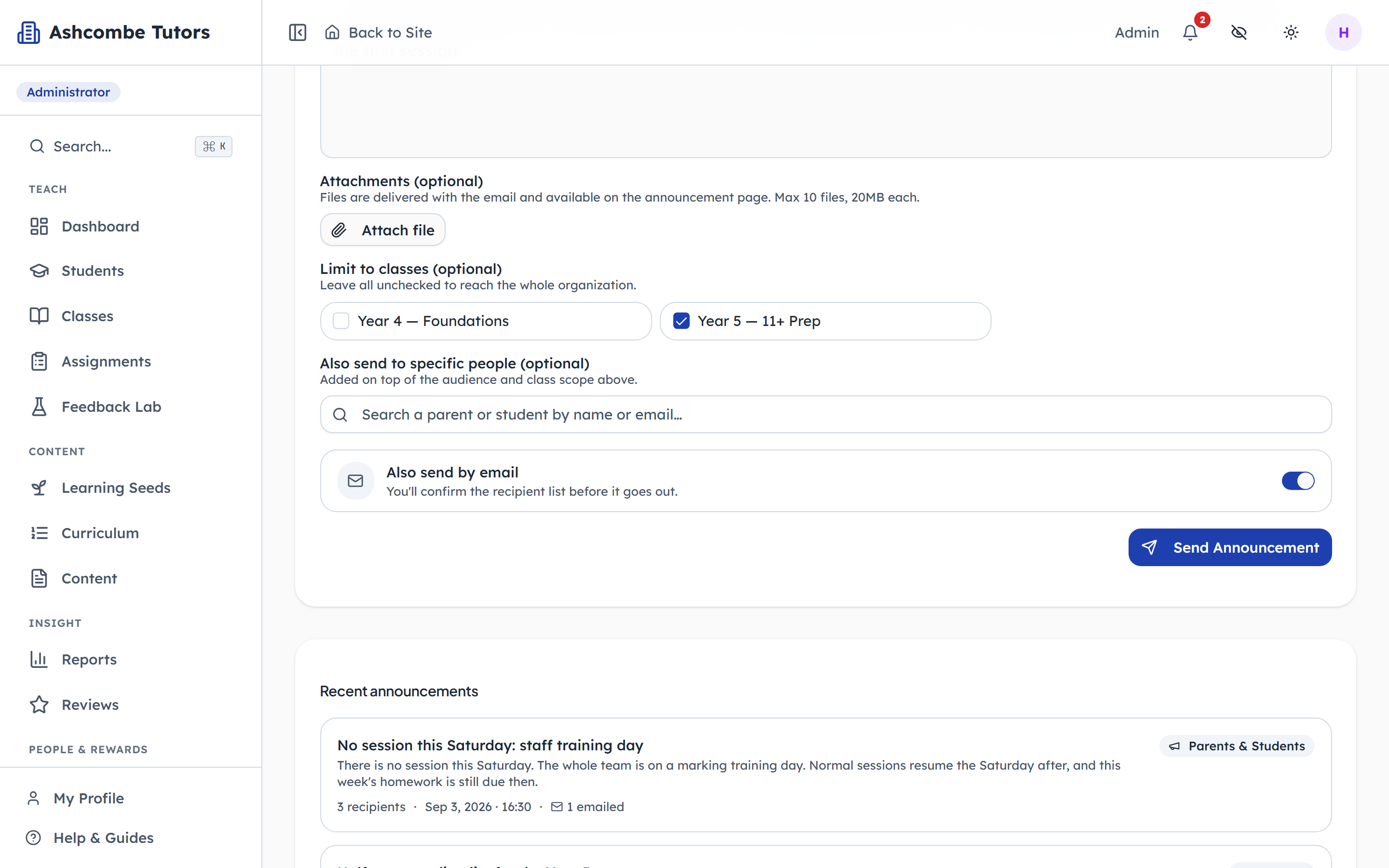
Task: Click Send Announcement button text
Action: click(1246, 547)
